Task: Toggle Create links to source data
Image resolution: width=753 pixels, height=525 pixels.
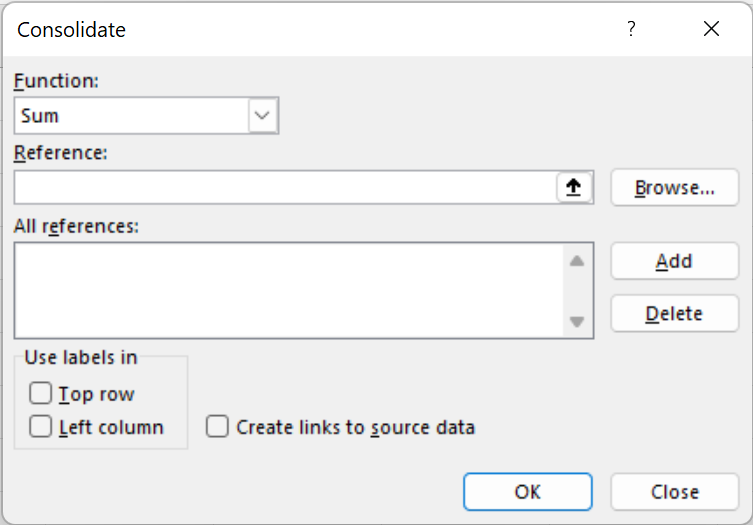Action: click(217, 427)
